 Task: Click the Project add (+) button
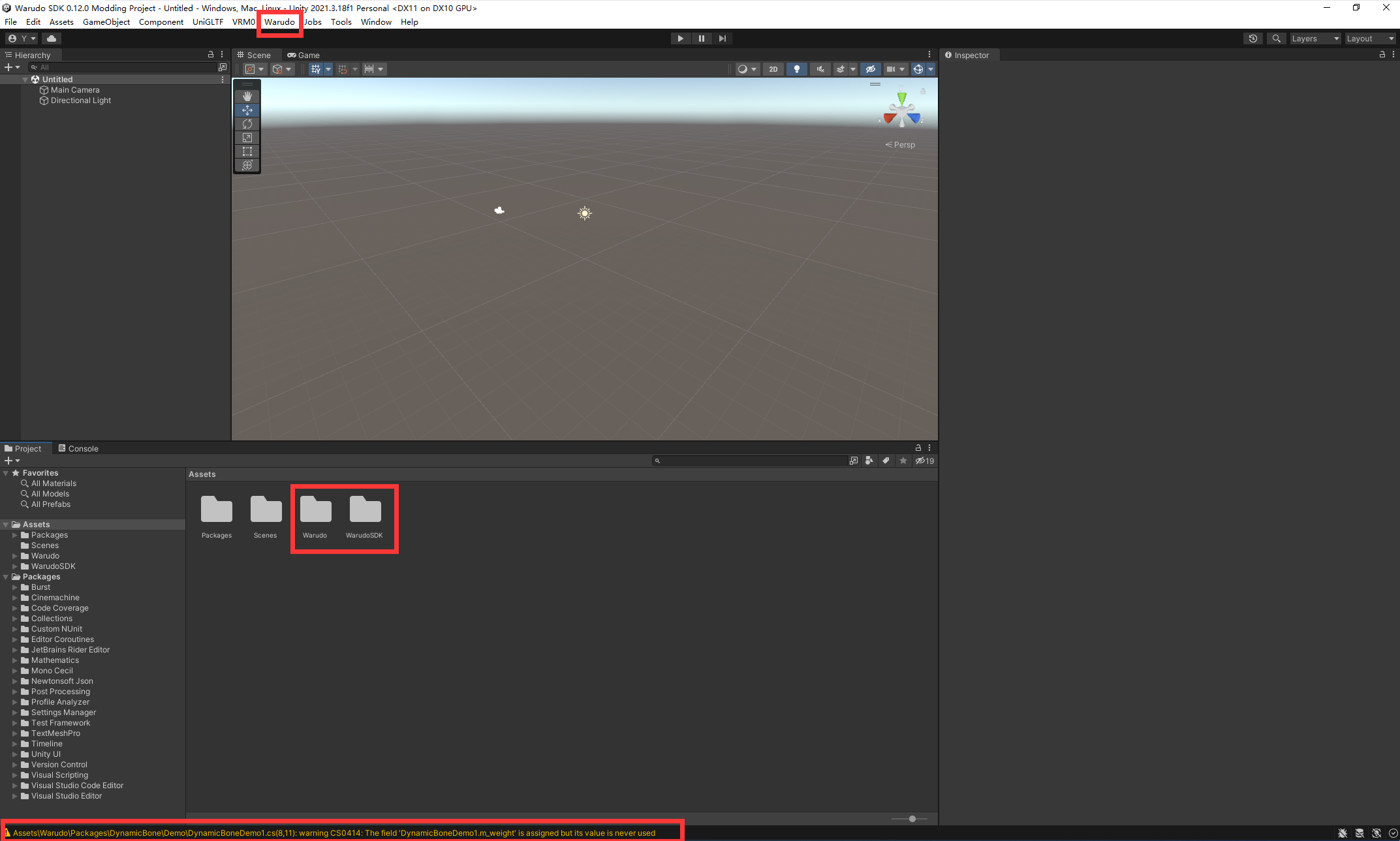12,461
